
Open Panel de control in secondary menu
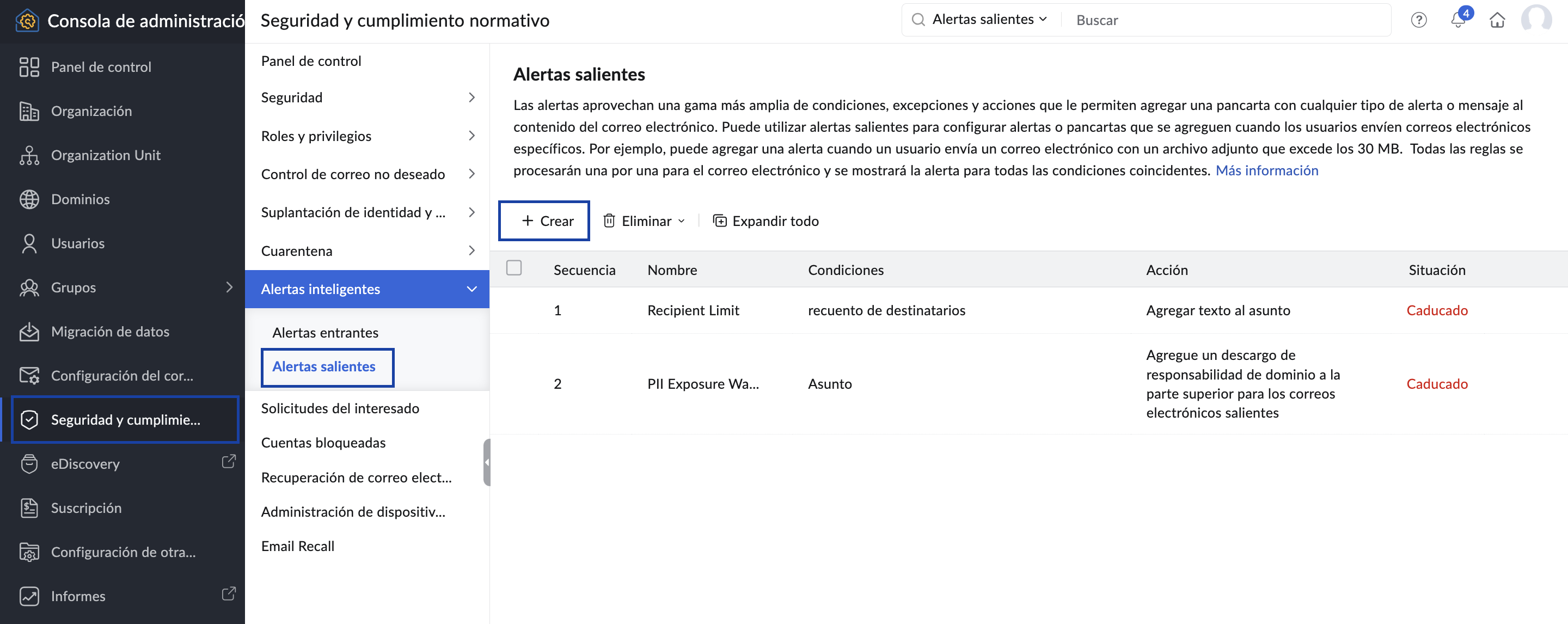311,62
